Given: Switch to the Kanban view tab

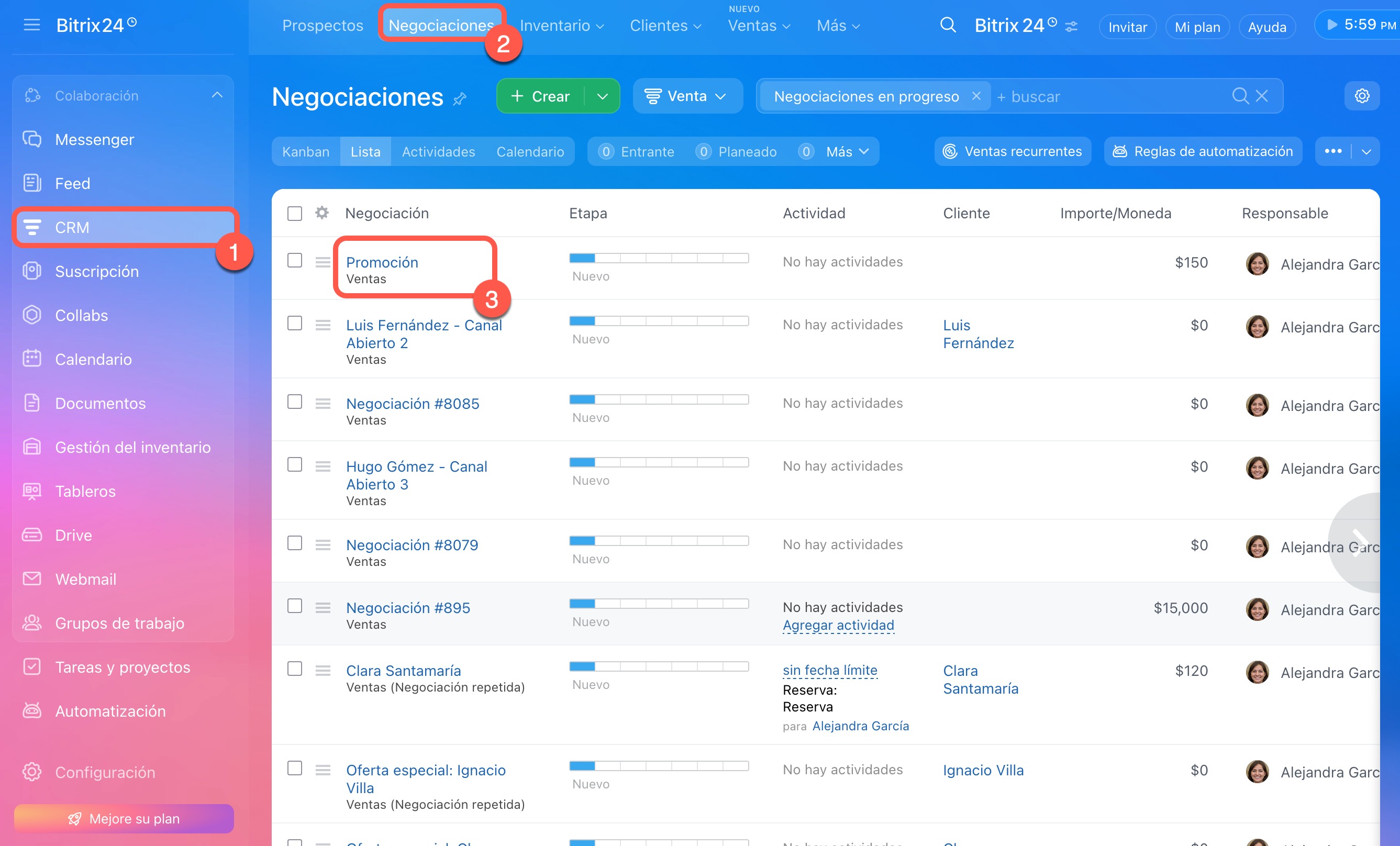Looking at the screenshot, I should tap(306, 152).
